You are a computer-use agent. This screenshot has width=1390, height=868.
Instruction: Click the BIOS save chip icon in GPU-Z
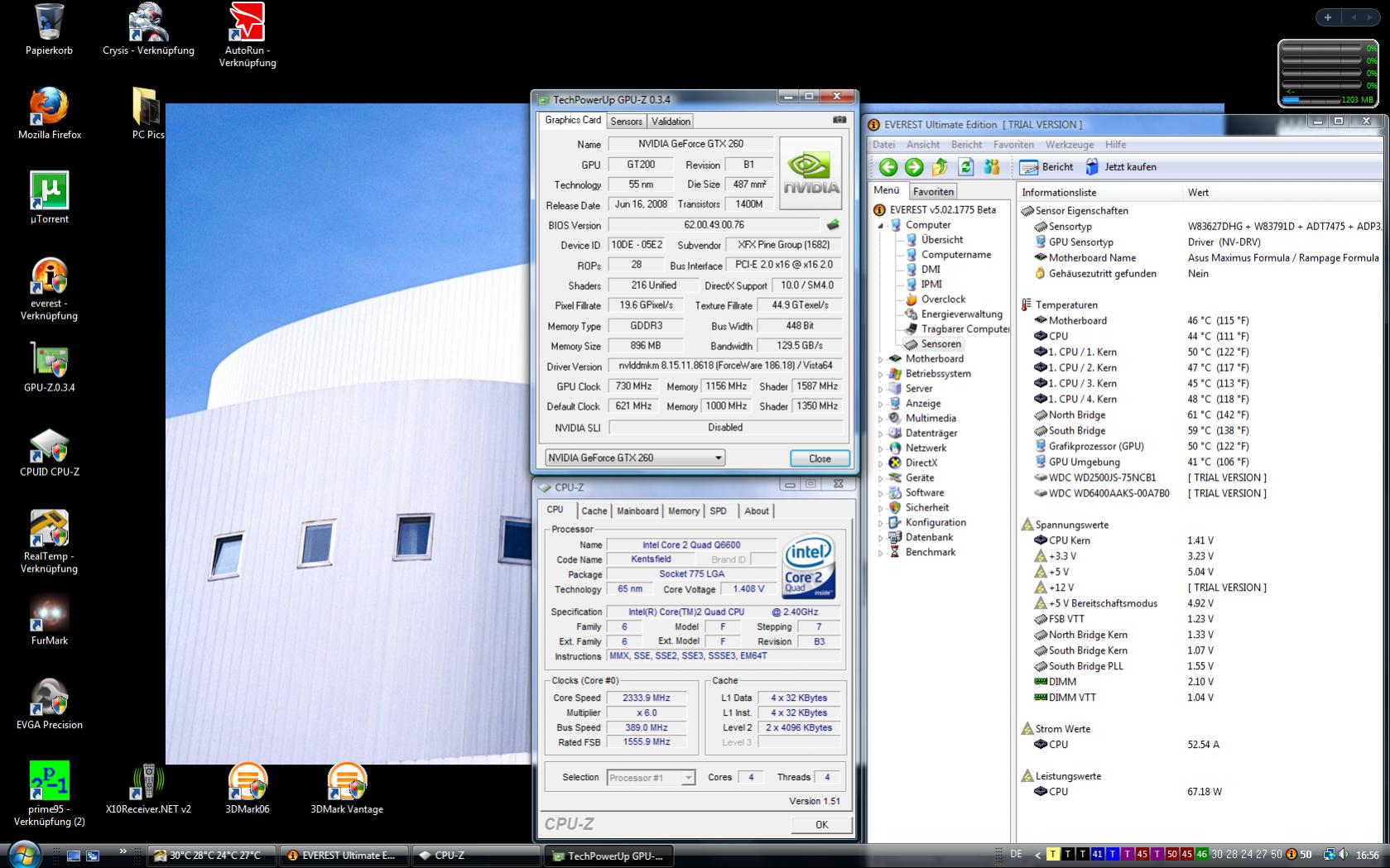[834, 224]
